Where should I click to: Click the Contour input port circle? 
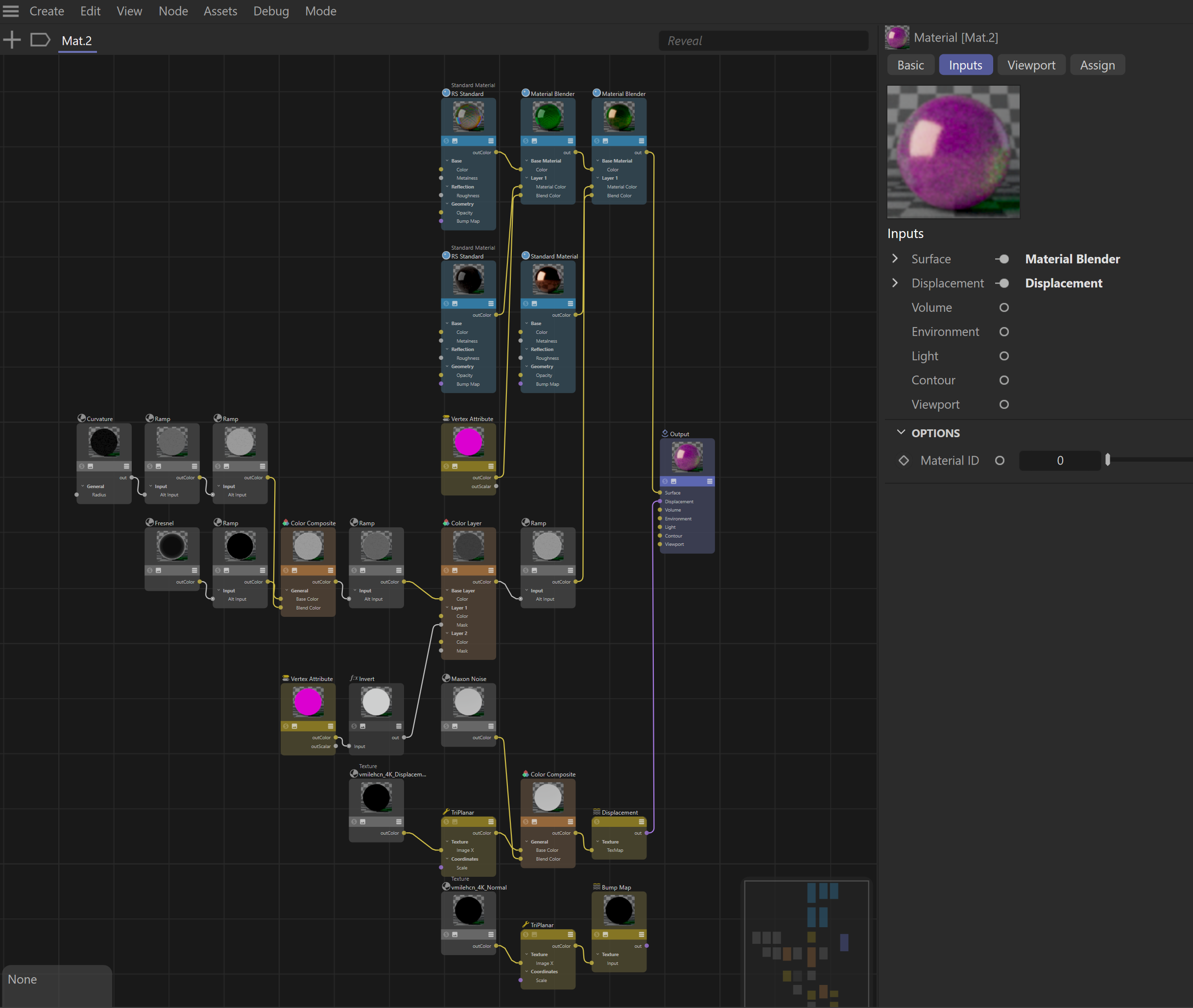click(x=1004, y=380)
